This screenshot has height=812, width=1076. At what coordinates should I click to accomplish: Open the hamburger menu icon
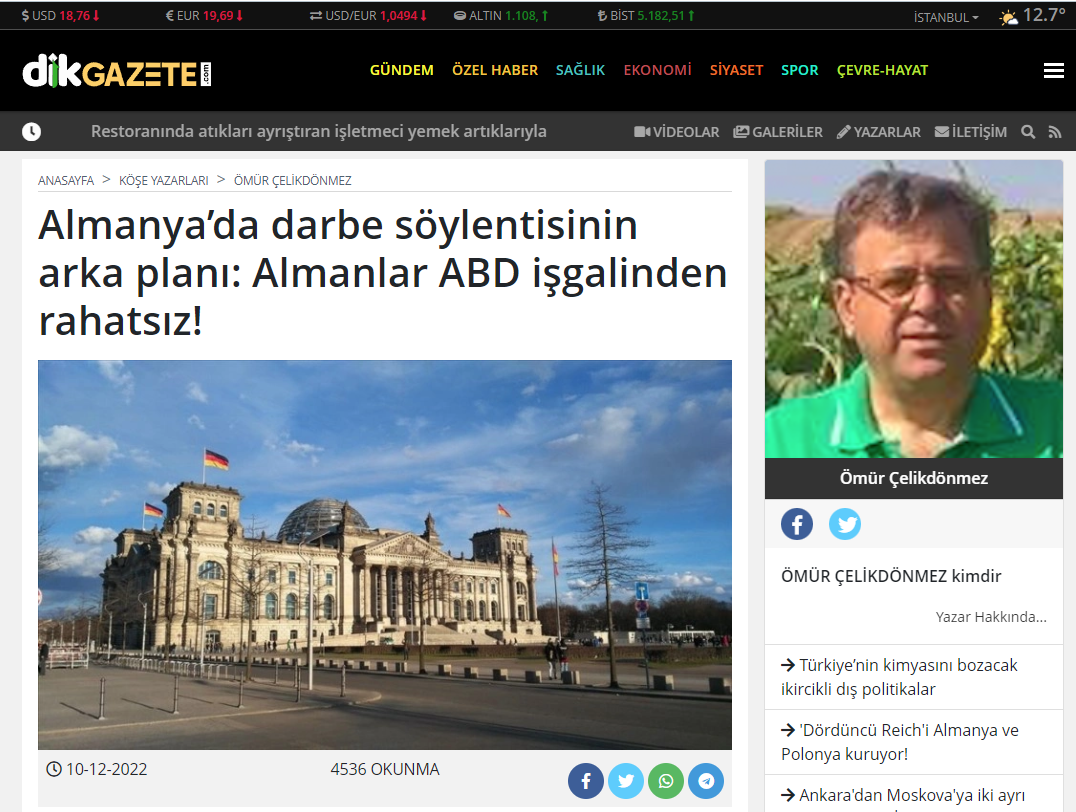point(1052,70)
